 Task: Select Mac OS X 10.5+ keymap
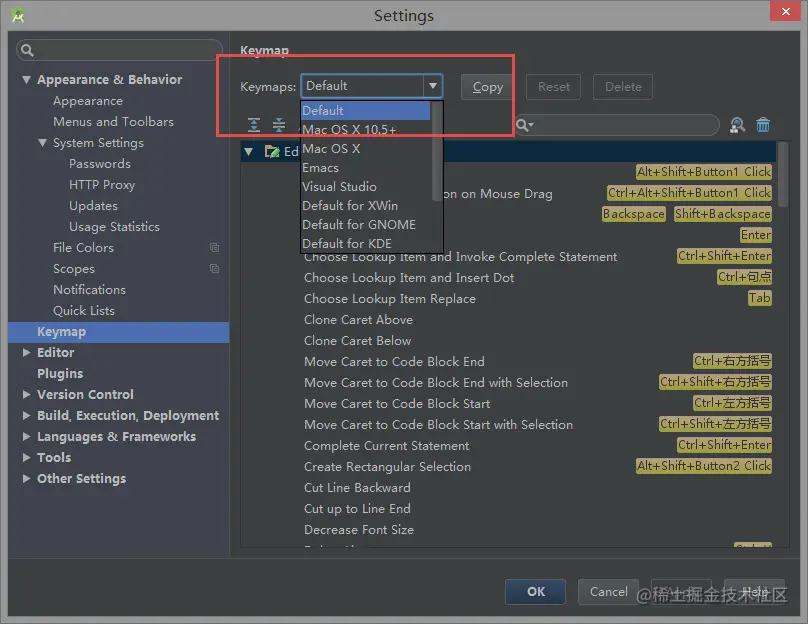click(x=366, y=130)
